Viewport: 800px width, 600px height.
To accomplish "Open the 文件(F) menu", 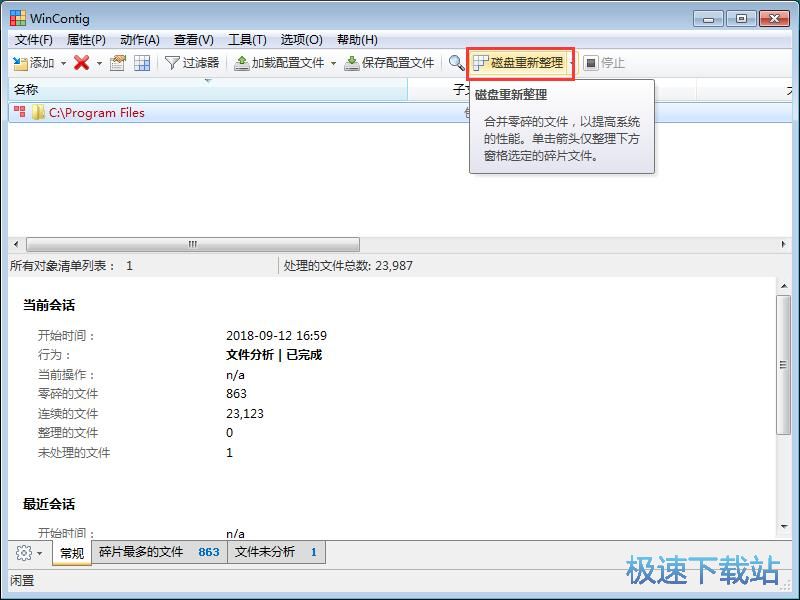I will [34, 40].
